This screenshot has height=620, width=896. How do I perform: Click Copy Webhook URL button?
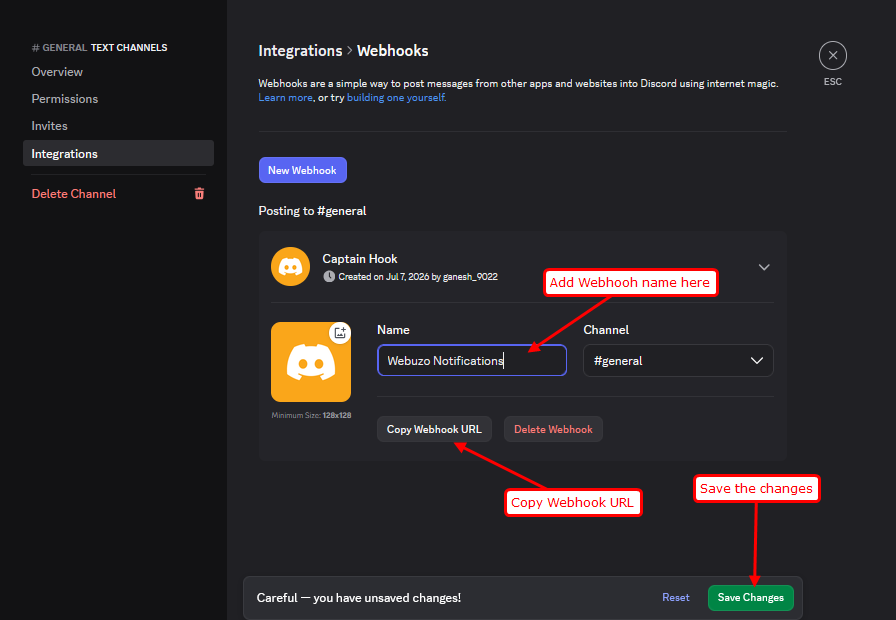[434, 429]
